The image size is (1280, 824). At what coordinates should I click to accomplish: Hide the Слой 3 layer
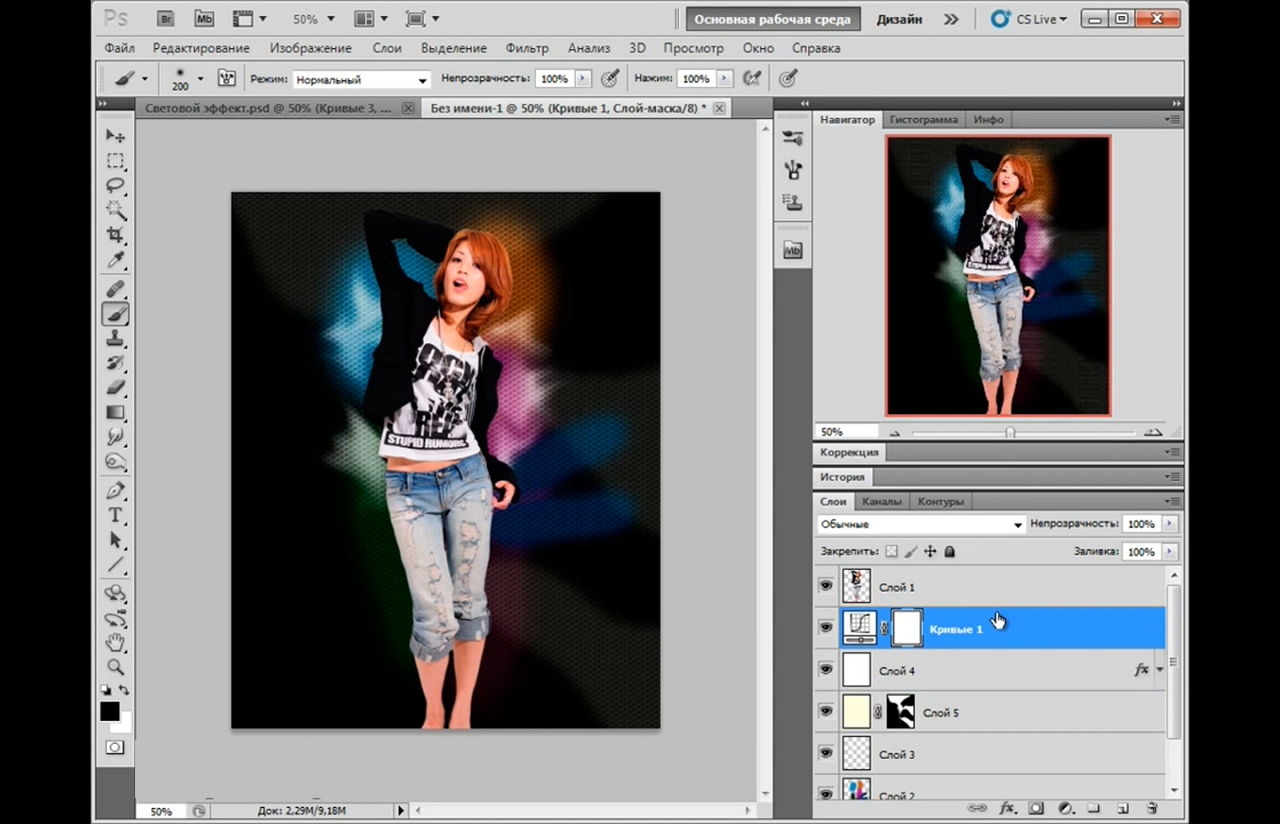[x=826, y=754]
